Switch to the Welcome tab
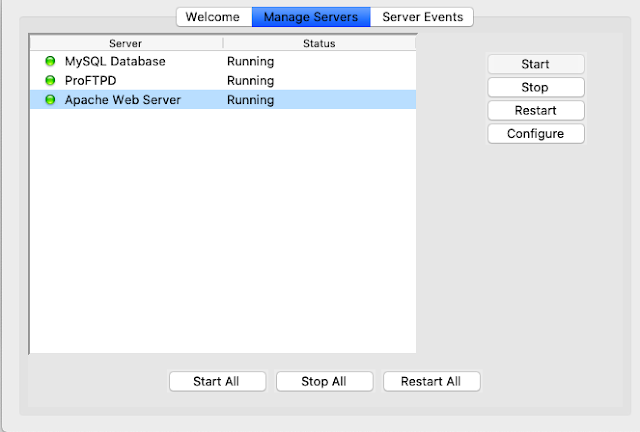The image size is (640, 432). coord(214,17)
